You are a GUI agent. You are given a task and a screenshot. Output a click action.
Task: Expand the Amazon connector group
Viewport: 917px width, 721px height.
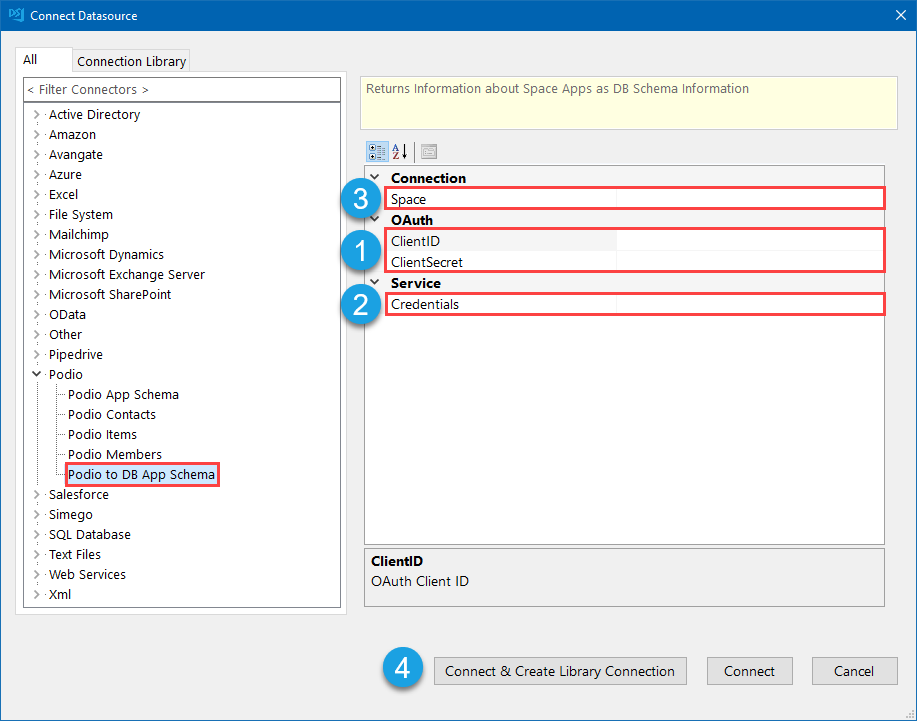(x=37, y=134)
